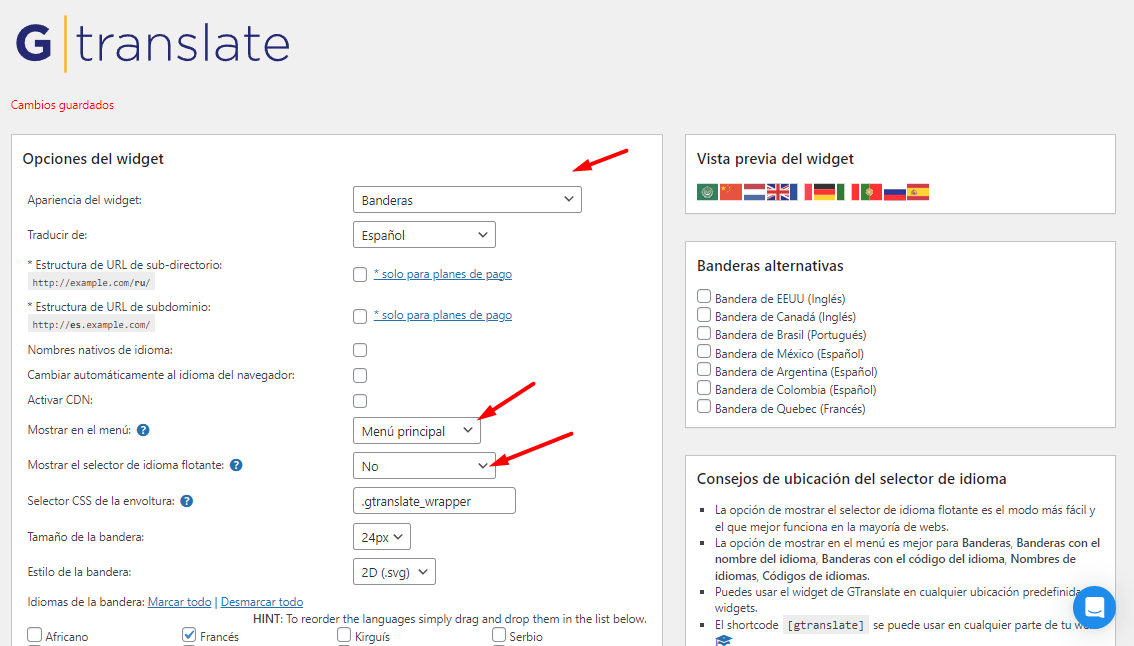Open the Traducir de Español dropdown
1134x646 pixels.
point(424,235)
